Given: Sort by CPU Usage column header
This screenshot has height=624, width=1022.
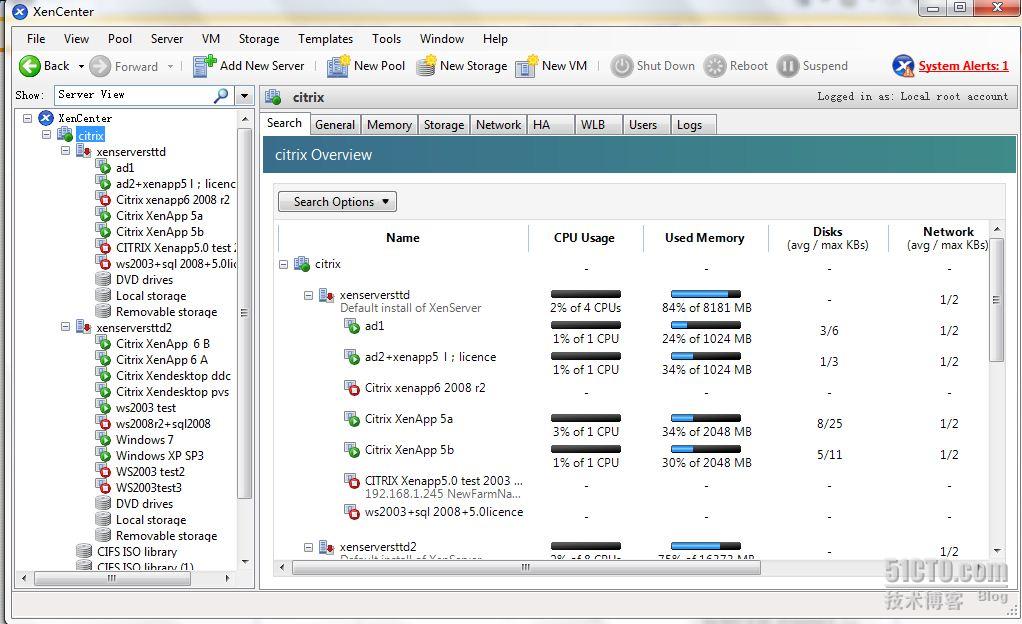Looking at the screenshot, I should [584, 238].
